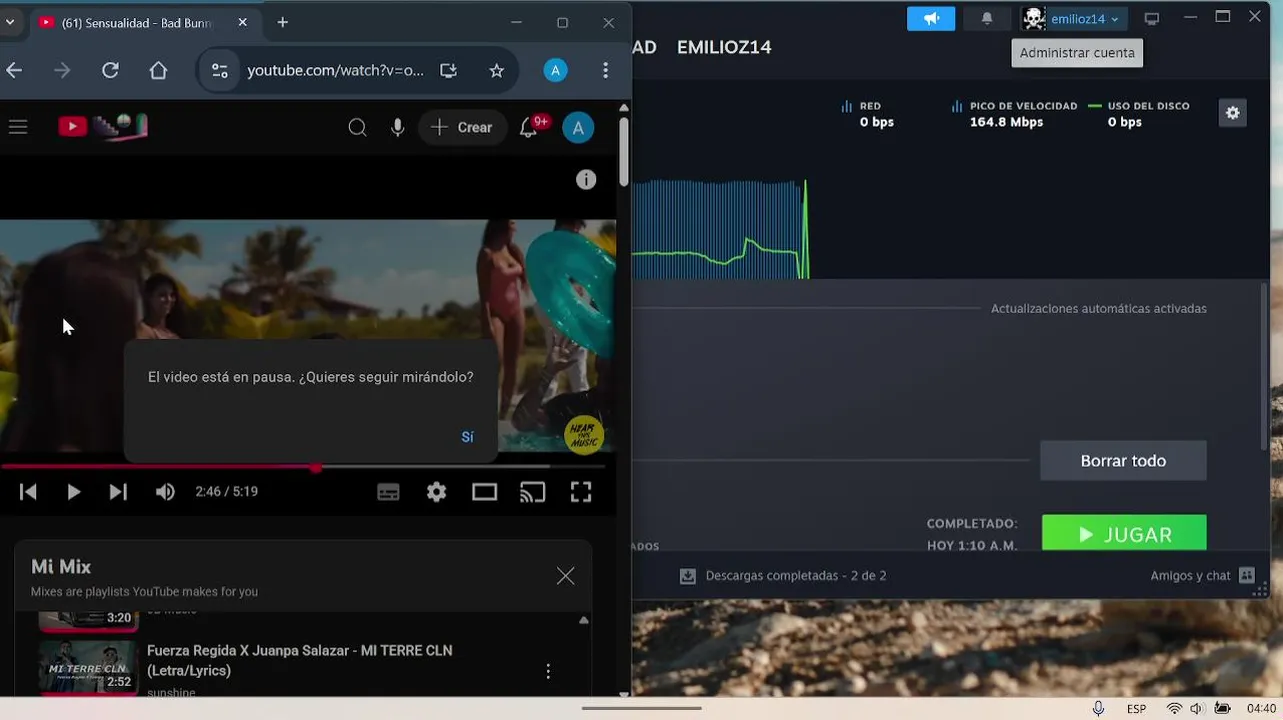Viewport: 1283px width, 720px height.
Task: Skip to next video
Action: point(118,491)
